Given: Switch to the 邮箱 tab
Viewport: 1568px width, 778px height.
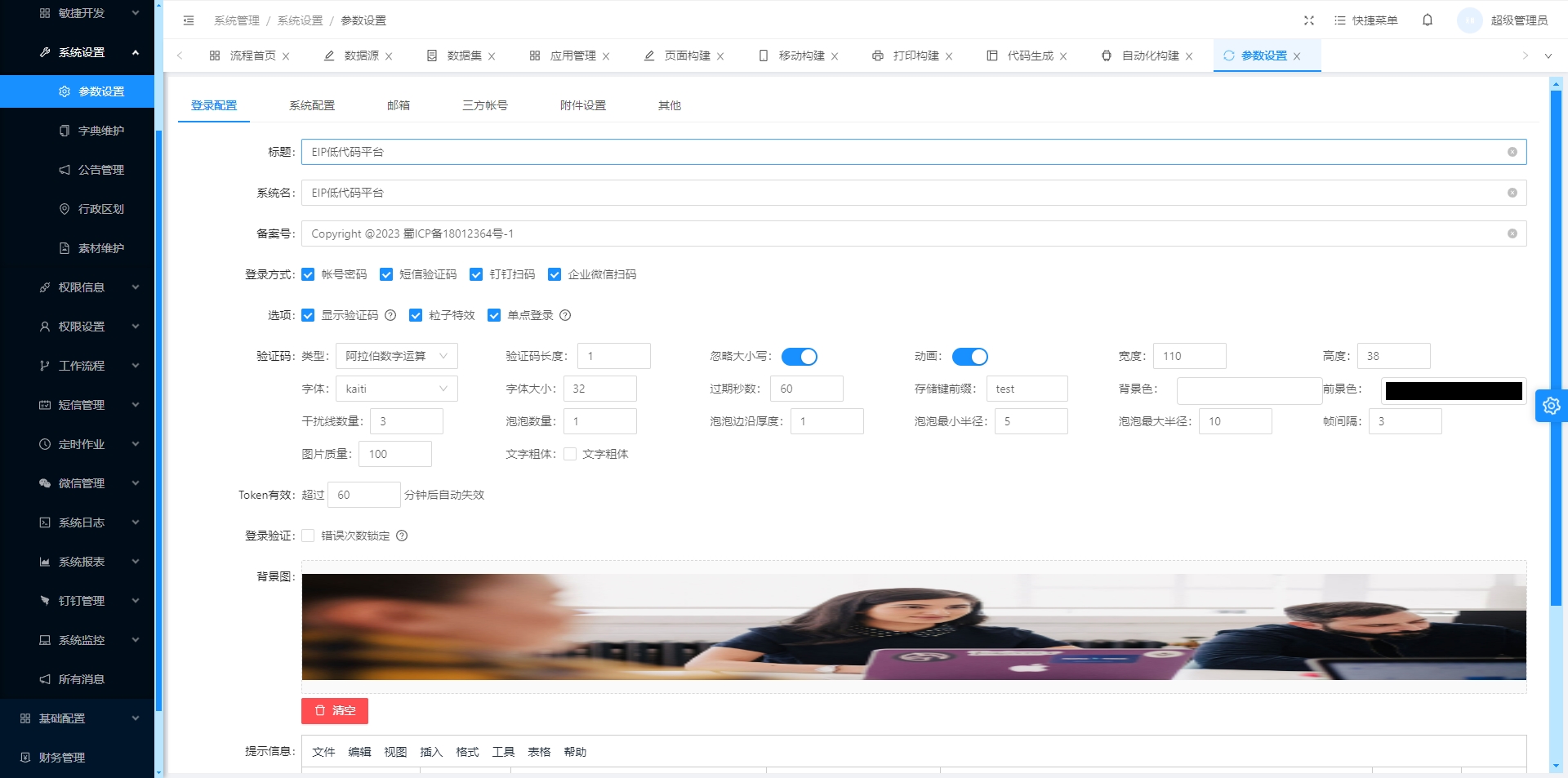Looking at the screenshot, I should pos(399,106).
